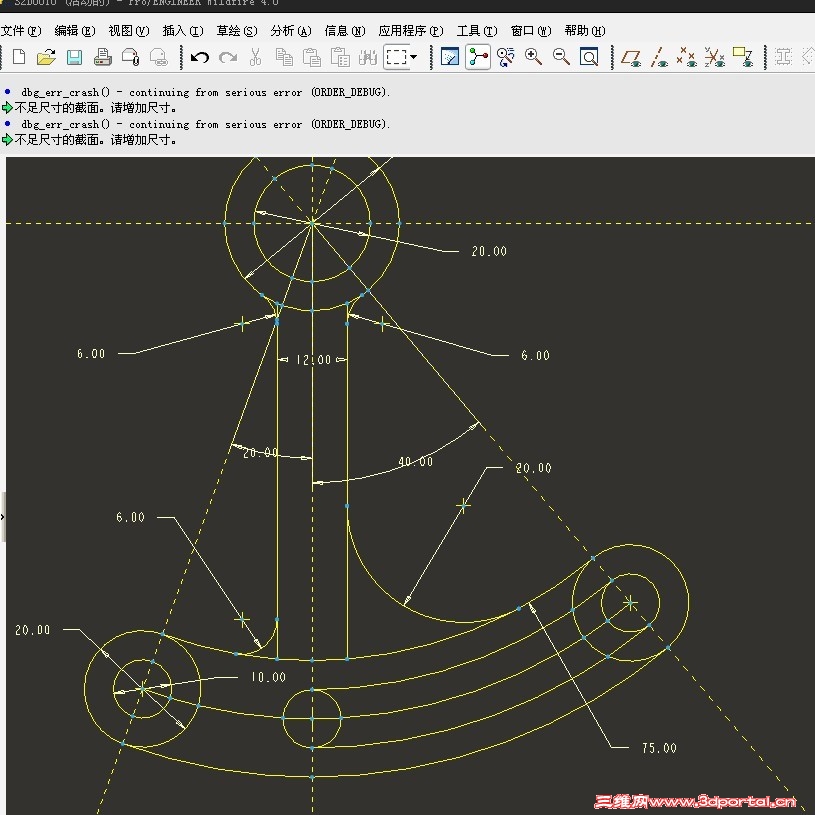Toggle sketch dimension display icon

(x=783, y=57)
